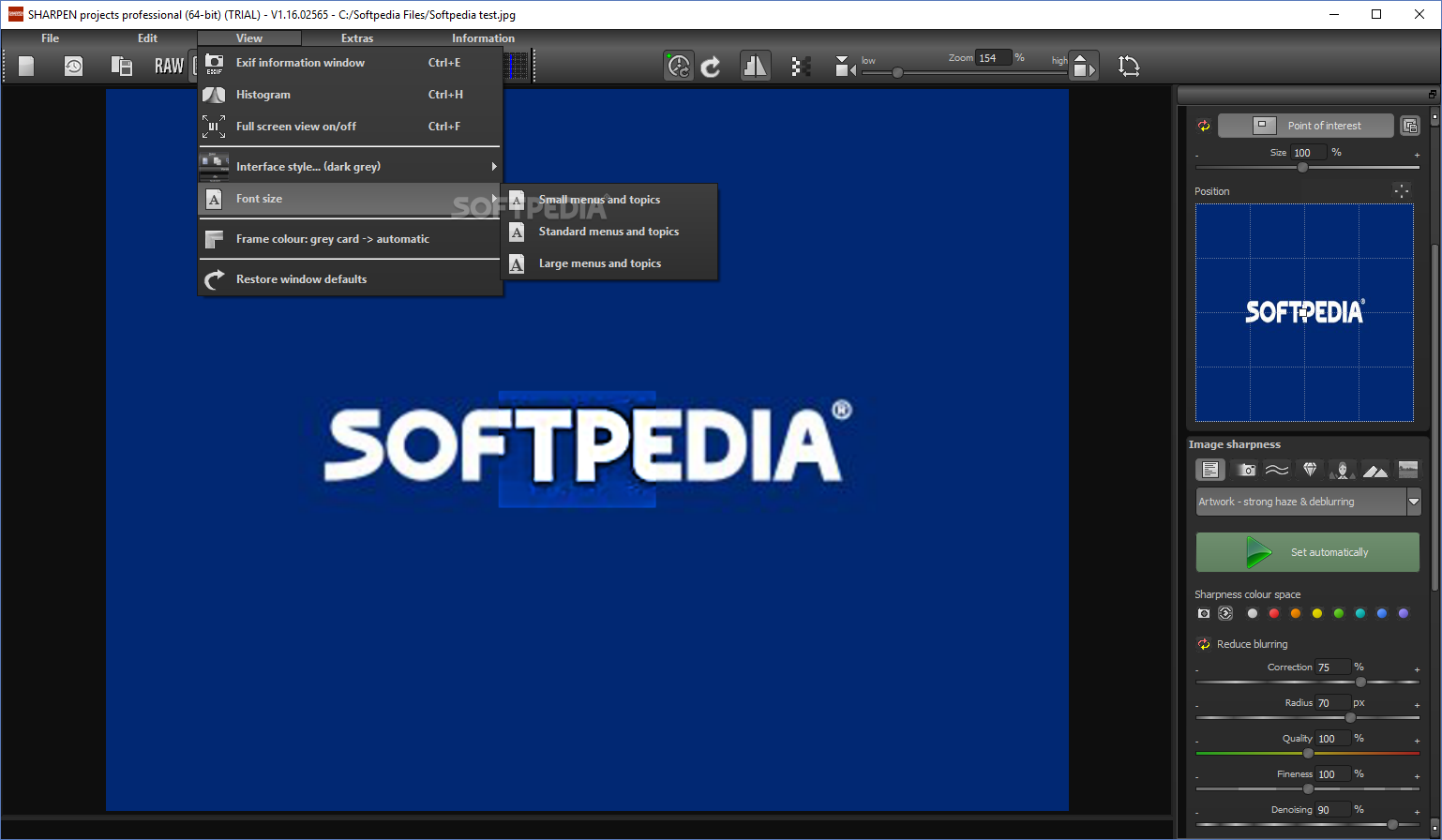This screenshot has height=840, width=1442.
Task: Open the Information menu
Action: (x=483, y=38)
